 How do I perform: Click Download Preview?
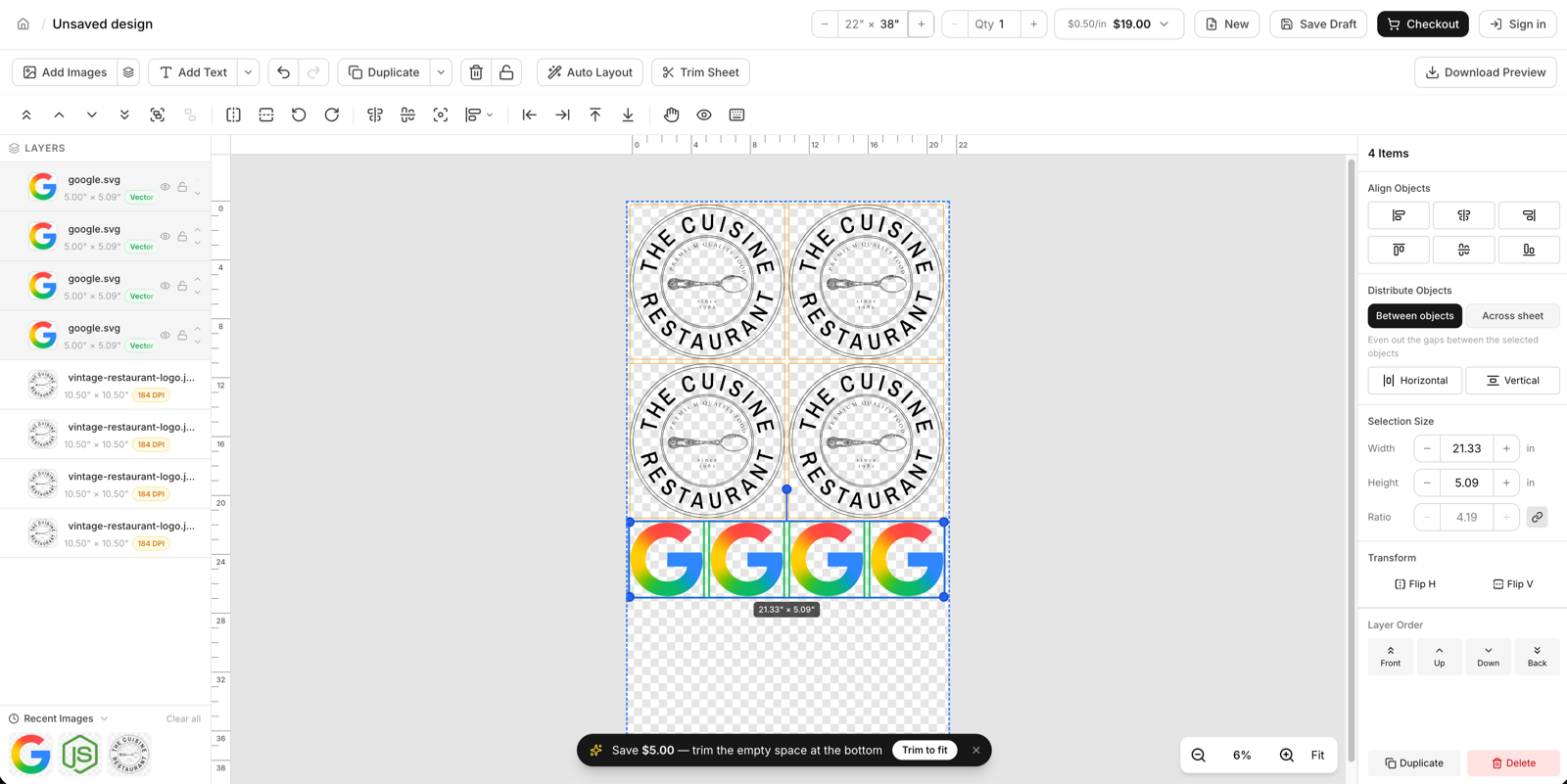[x=1485, y=72]
